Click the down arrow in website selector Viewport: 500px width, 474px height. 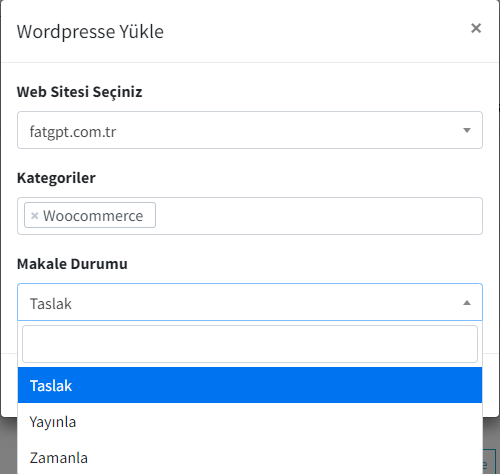click(467, 130)
